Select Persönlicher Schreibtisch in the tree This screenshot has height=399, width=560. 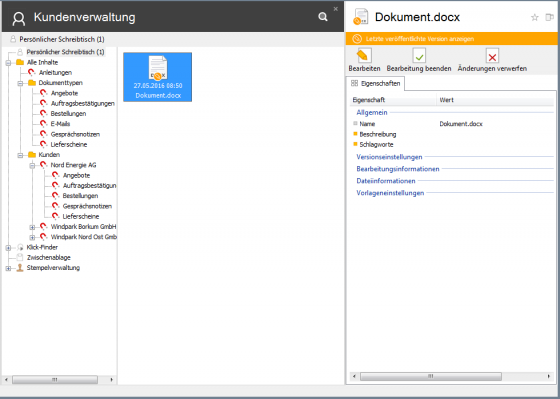[x=65, y=52]
